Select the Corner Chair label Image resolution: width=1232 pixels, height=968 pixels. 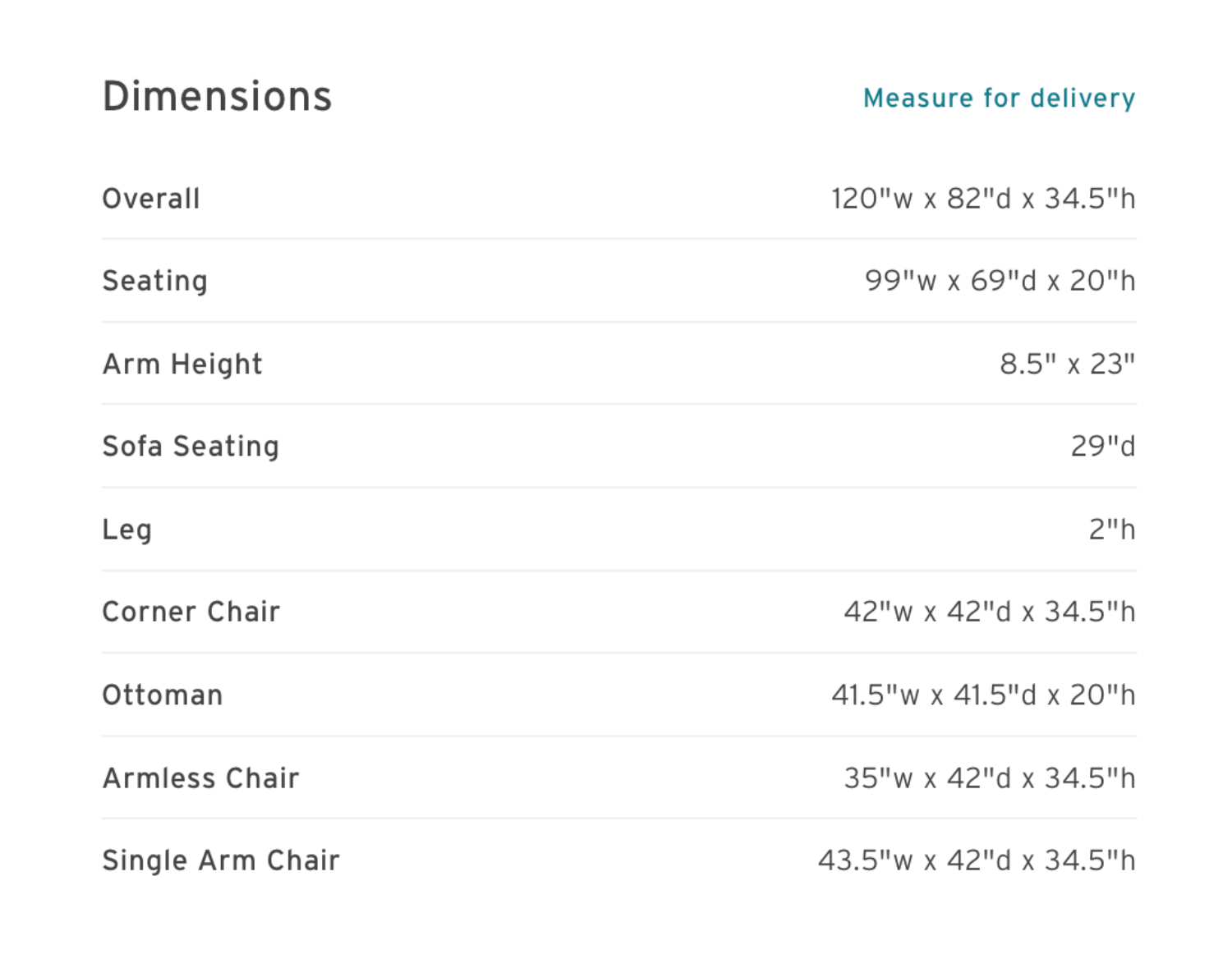191,612
